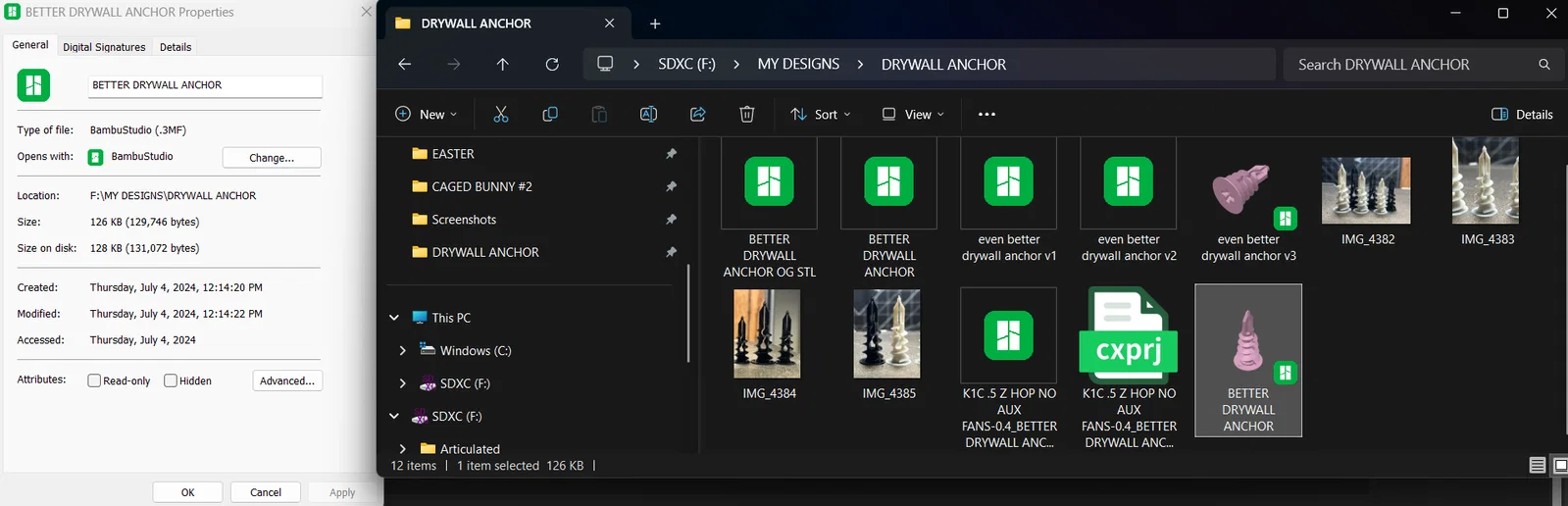Click Cancel in Properties dialog

click(x=266, y=492)
